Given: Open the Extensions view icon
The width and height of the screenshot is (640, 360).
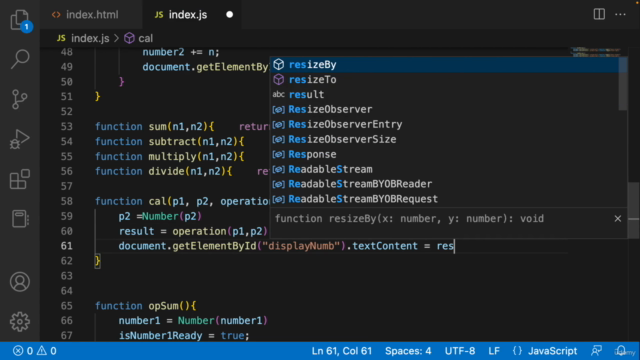Looking at the screenshot, I should (x=20, y=179).
